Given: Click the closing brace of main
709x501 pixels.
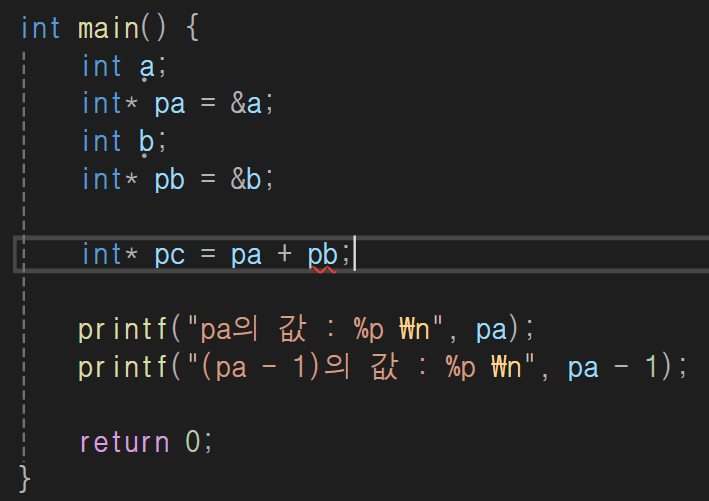Looking at the screenshot, I should pyautogui.click(x=25, y=478).
